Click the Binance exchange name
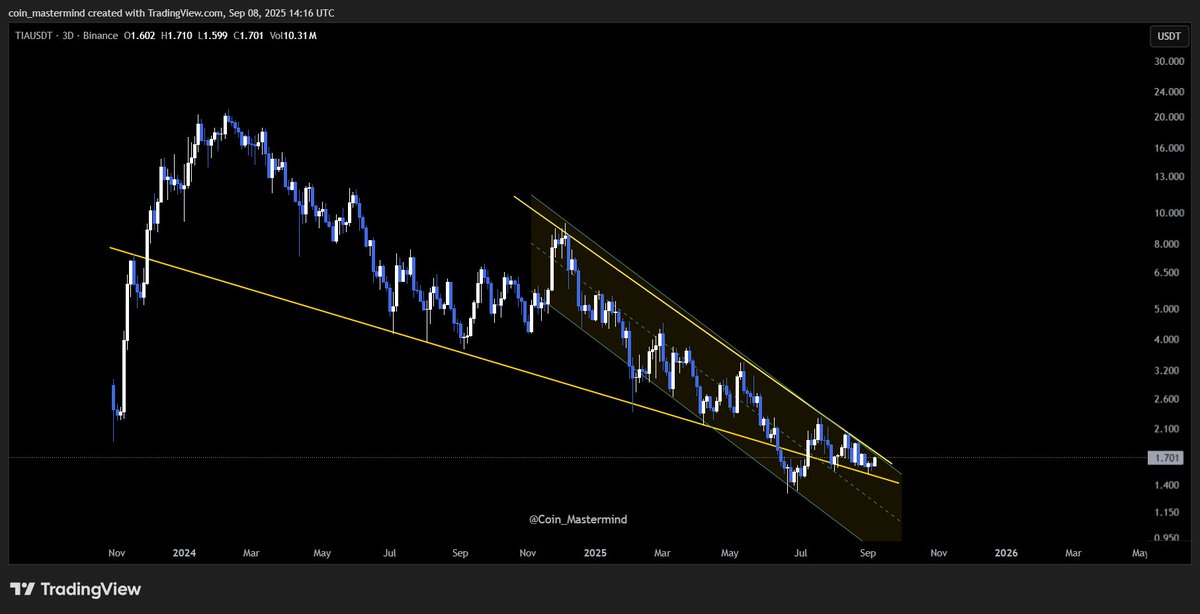 98,36
